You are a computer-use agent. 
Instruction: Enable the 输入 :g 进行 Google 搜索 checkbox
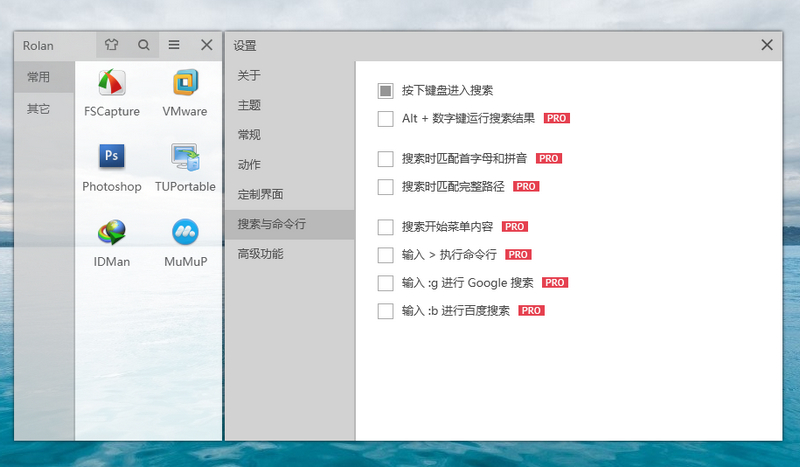point(386,283)
